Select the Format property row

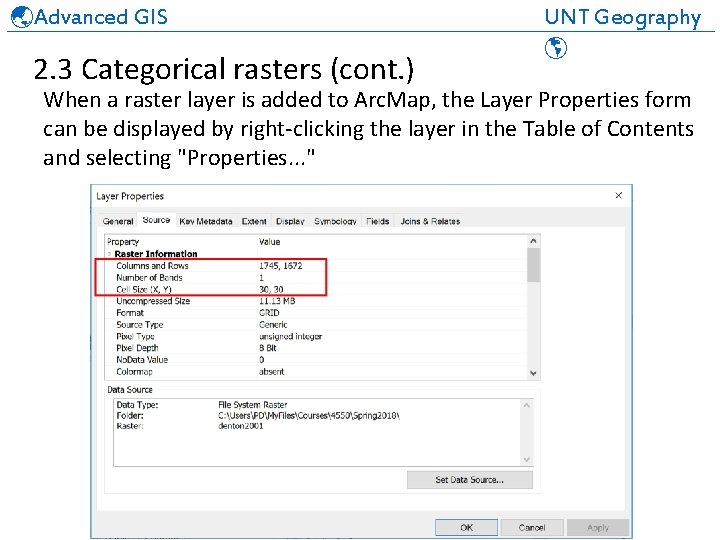(x=315, y=313)
